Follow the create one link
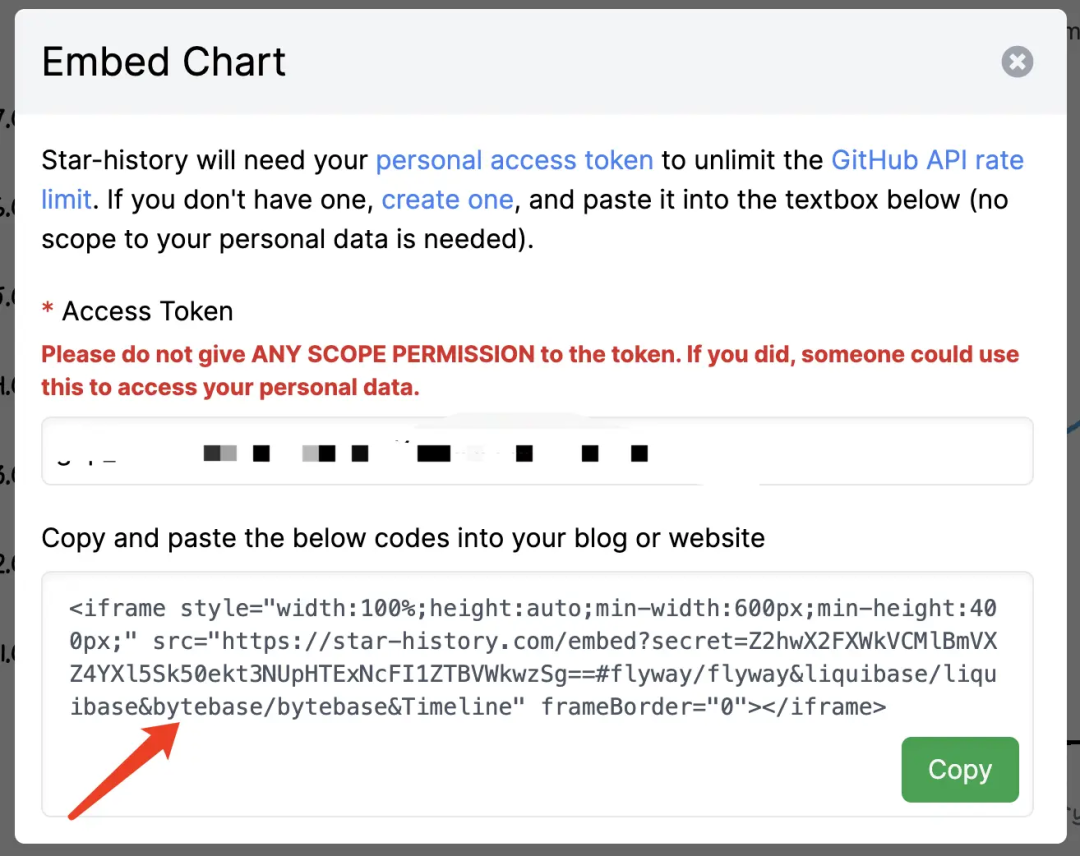Viewport: 1080px width, 856px height. (447, 199)
